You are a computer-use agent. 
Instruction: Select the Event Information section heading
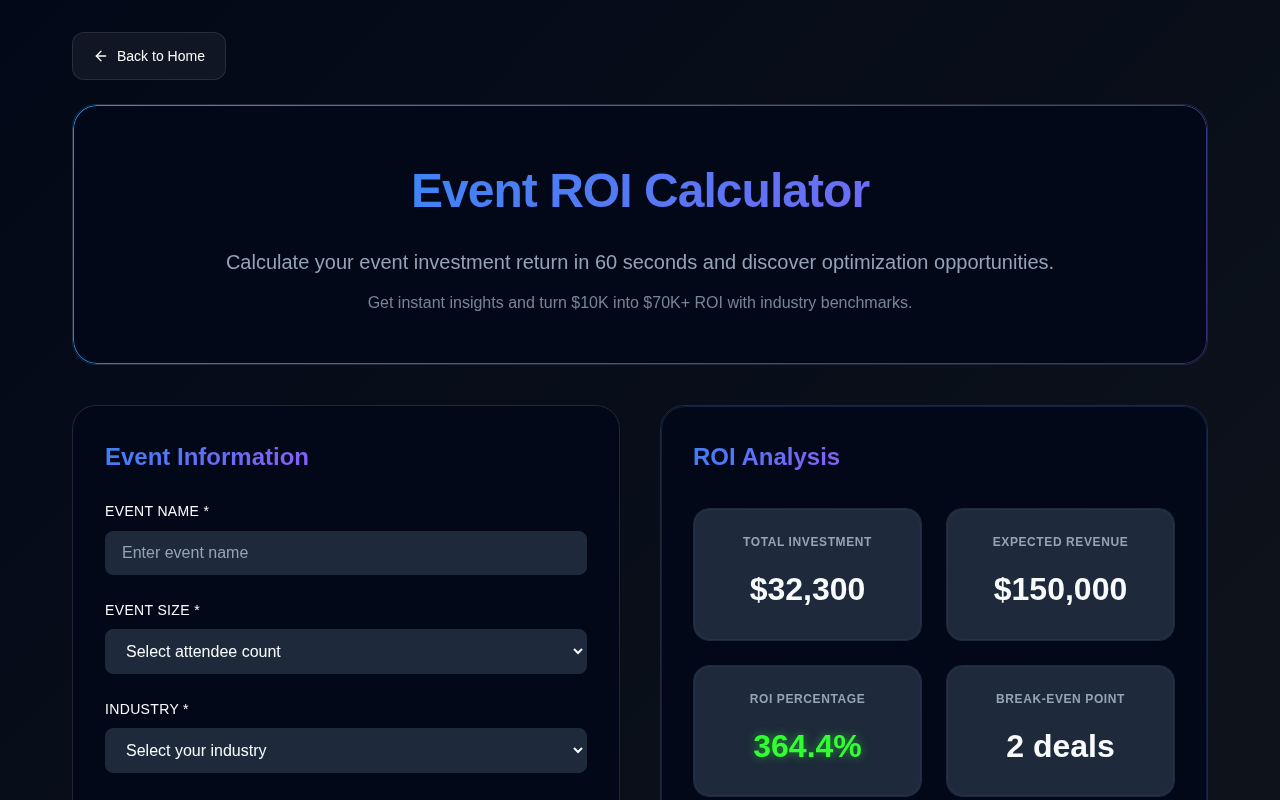point(207,457)
